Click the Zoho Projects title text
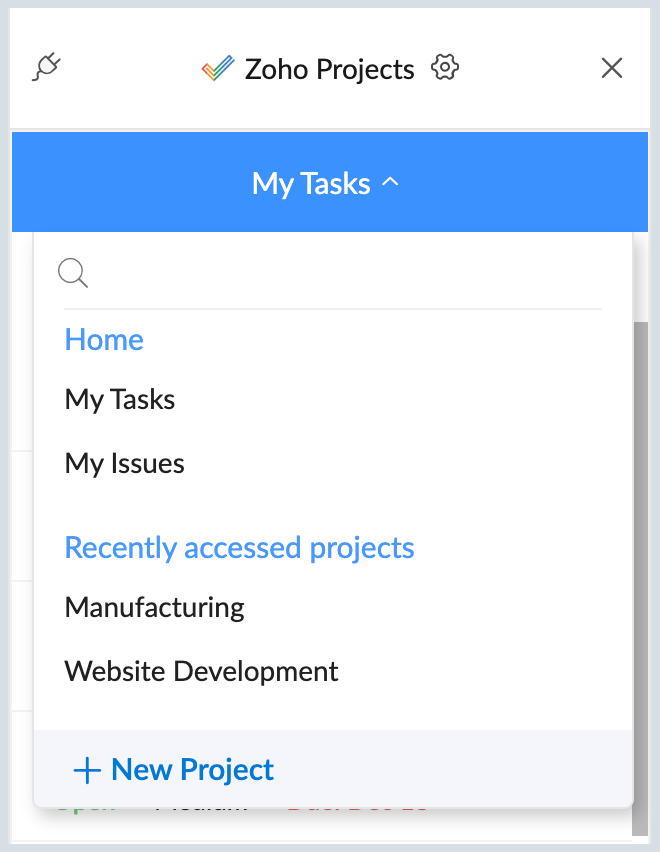Screen dimensions: 660x852 coord(330,69)
